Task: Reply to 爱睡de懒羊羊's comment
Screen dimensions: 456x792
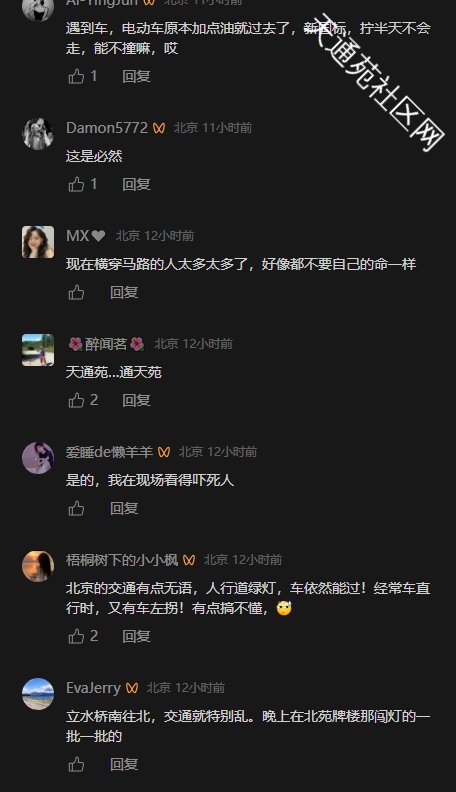Action: (124, 508)
